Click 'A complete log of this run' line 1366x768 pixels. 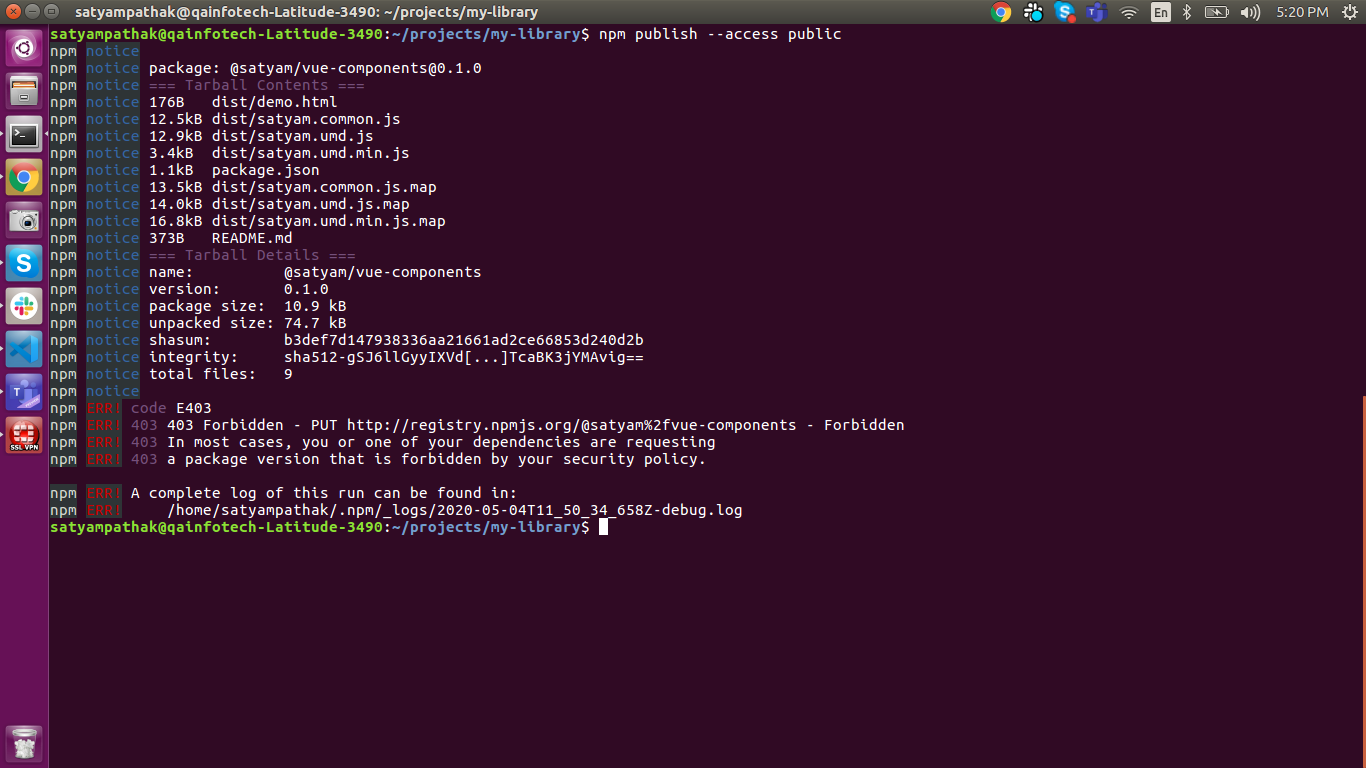point(324,493)
